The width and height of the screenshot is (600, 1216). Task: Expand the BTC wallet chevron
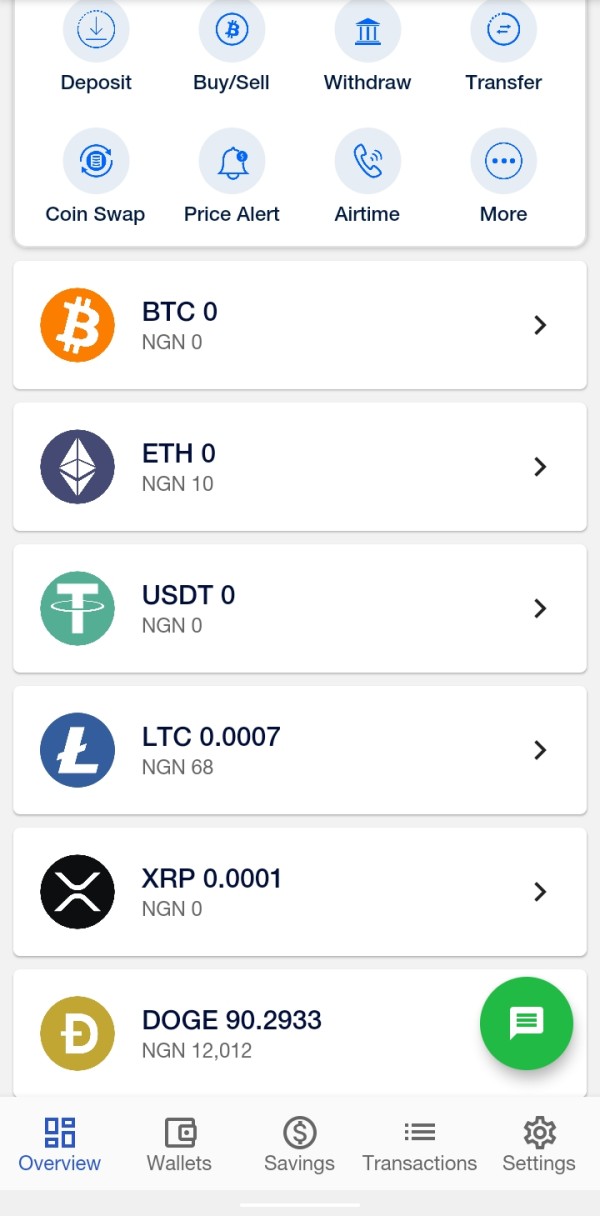click(540, 325)
